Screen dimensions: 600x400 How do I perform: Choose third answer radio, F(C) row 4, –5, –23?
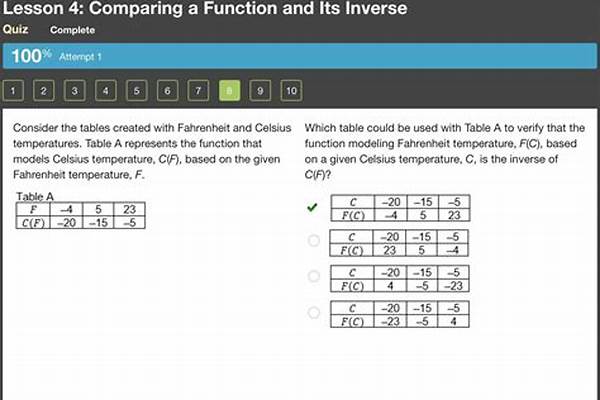(x=314, y=276)
